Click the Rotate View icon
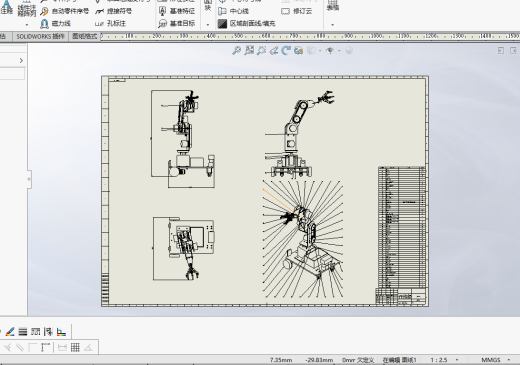Viewport: 520px width, 365px height. pos(274,51)
